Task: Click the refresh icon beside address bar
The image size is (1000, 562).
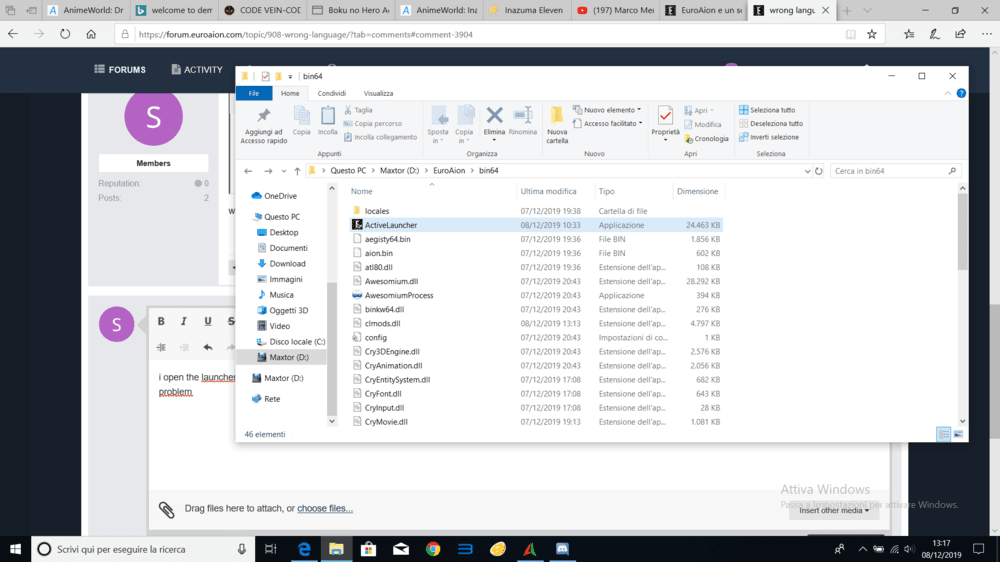Action: 819,171
